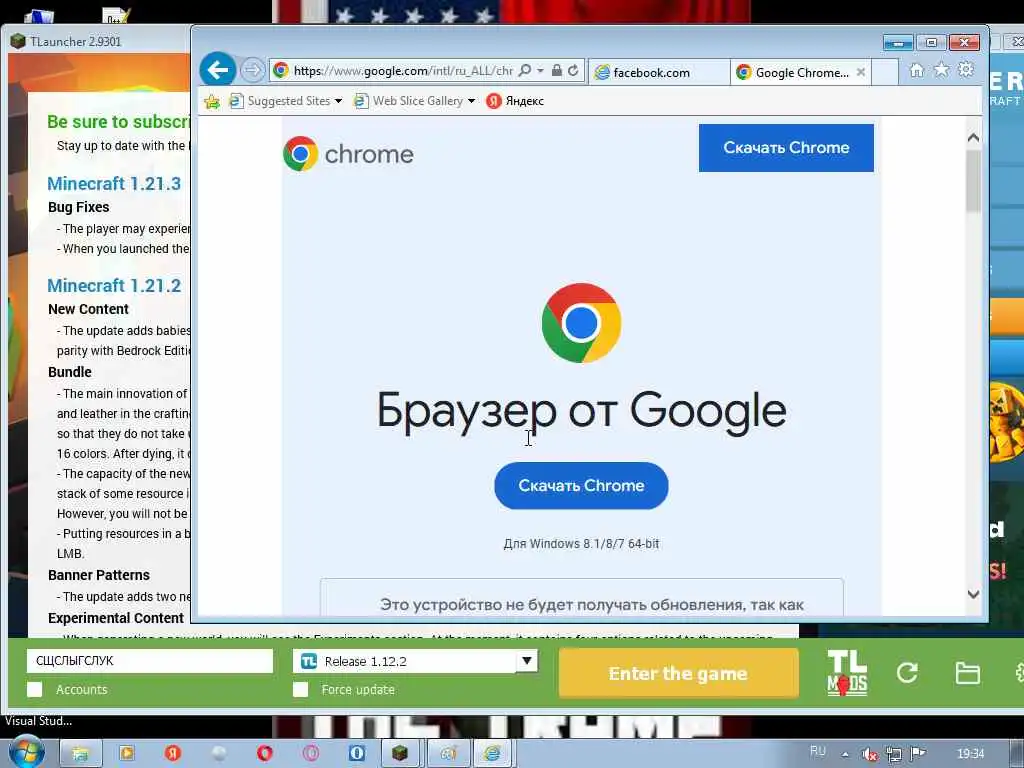
Task: Click the 'Bug Fixes' heading text
Action: click(x=78, y=207)
